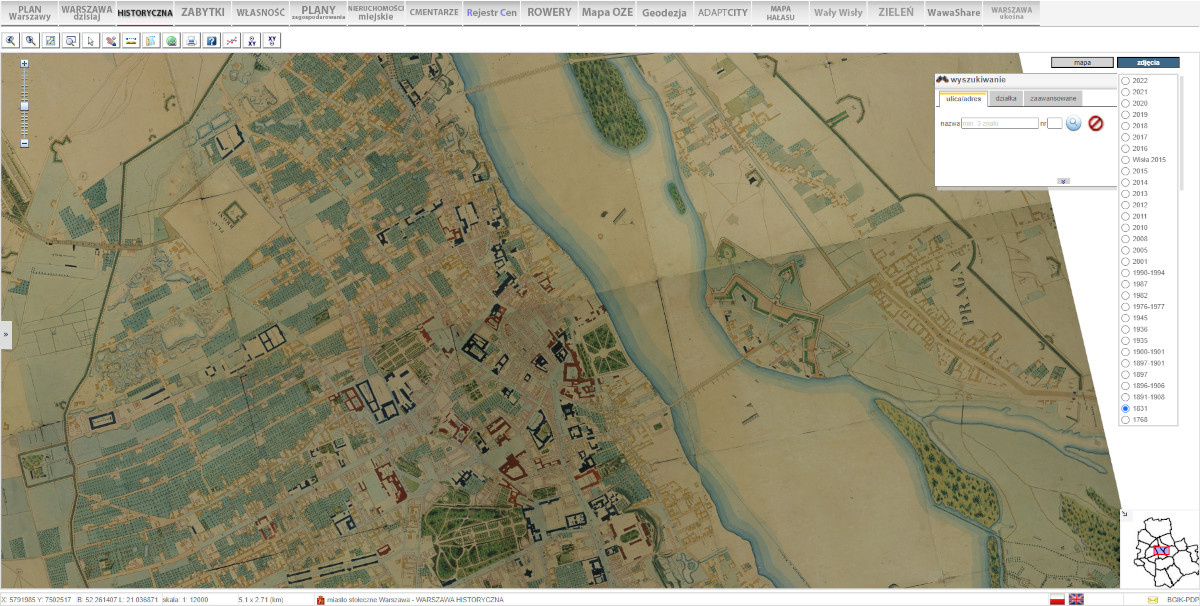Viewport: 1200px width, 606px height.
Task: Click the green globe icon
Action: pos(171,41)
